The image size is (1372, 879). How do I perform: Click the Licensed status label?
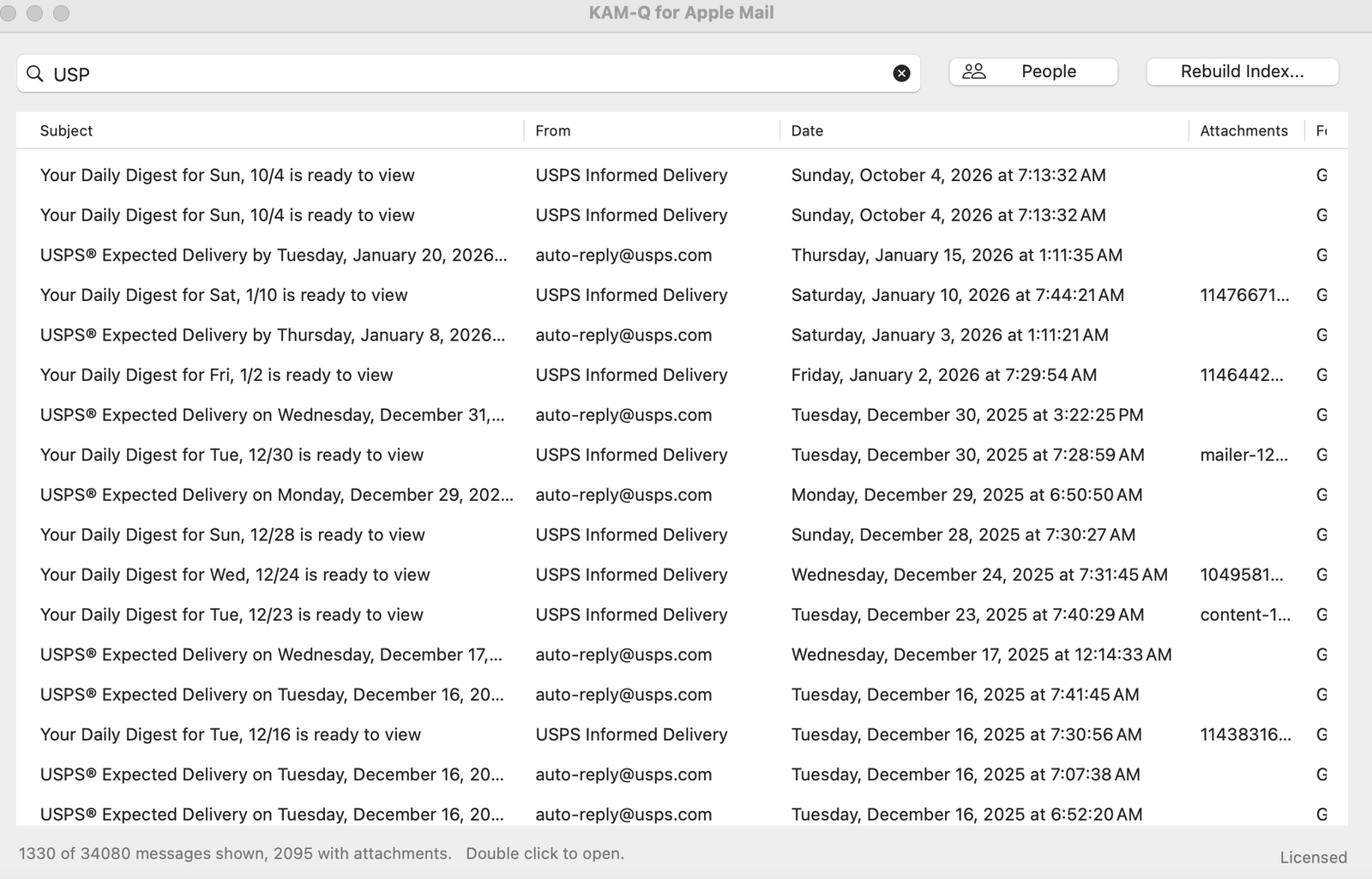[1313, 858]
